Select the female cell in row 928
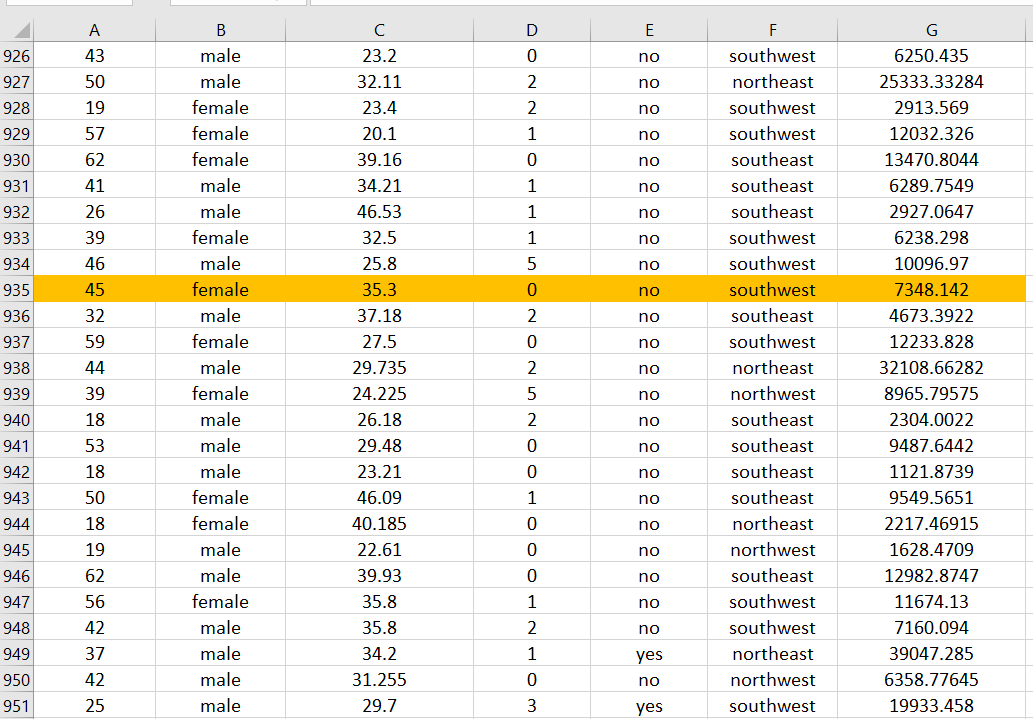The width and height of the screenshot is (1033, 719). tap(220, 107)
